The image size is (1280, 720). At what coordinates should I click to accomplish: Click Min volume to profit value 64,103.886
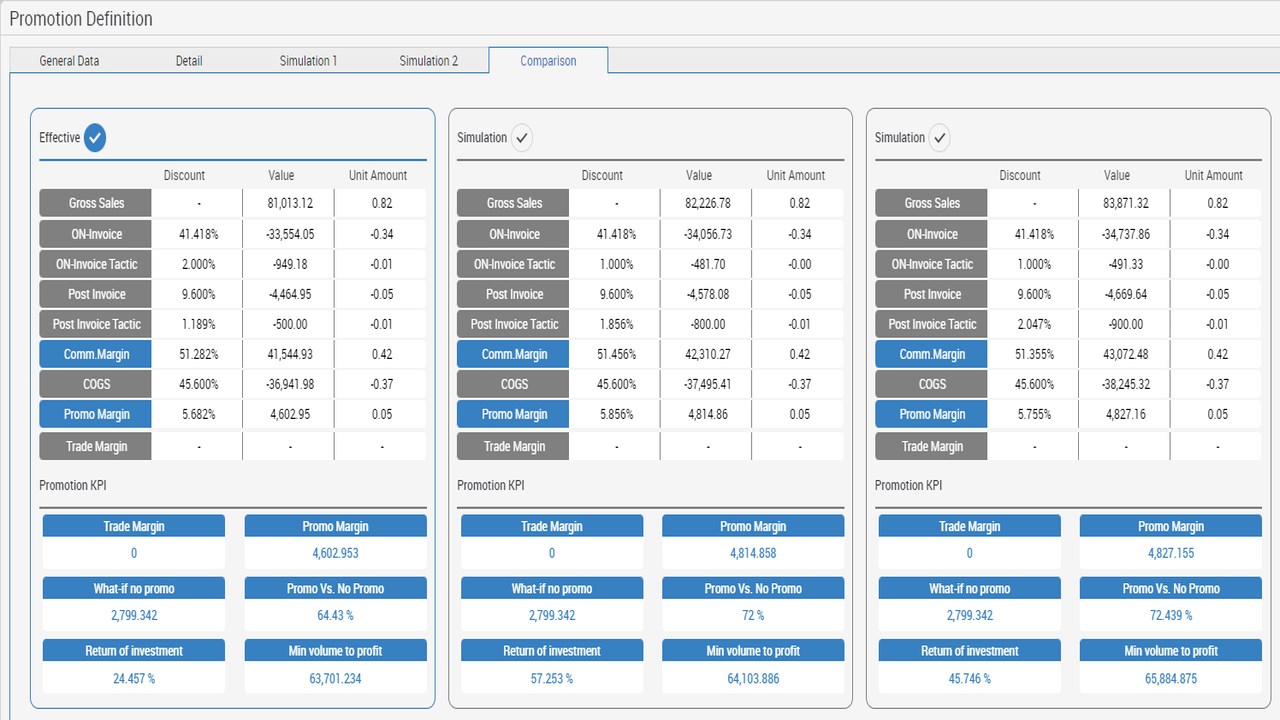tap(753, 678)
